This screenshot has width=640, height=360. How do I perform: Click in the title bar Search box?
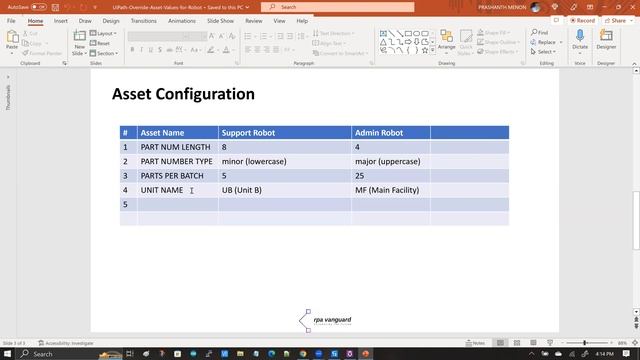338,7
